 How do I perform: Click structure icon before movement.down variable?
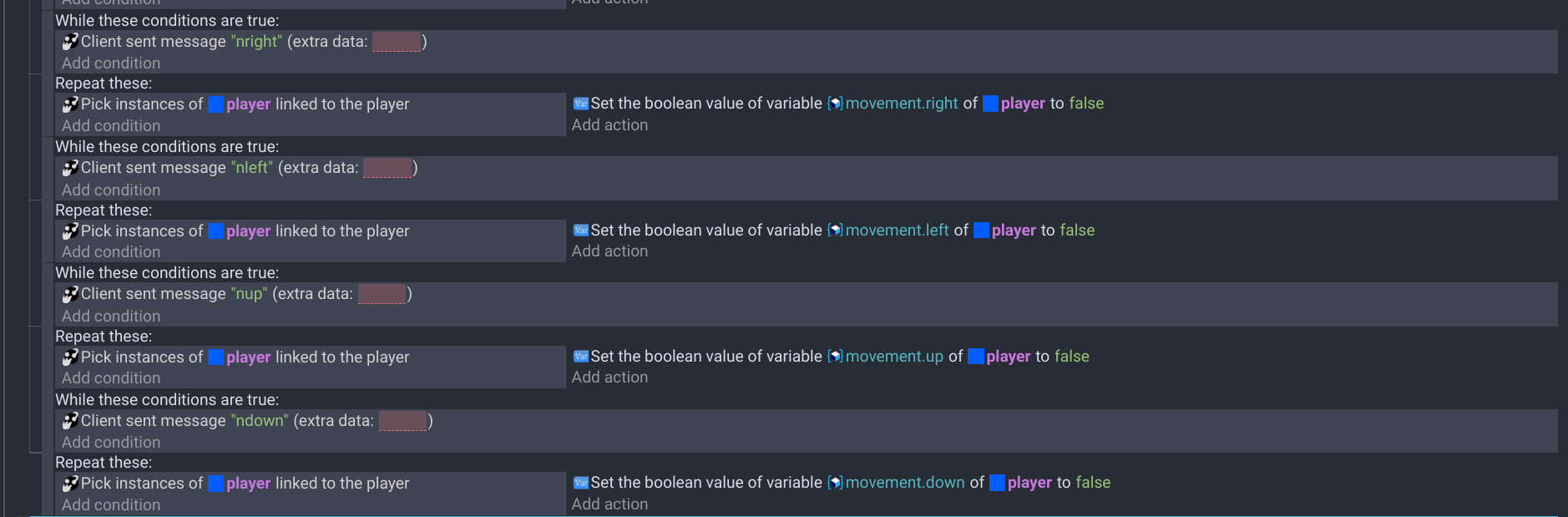835,483
